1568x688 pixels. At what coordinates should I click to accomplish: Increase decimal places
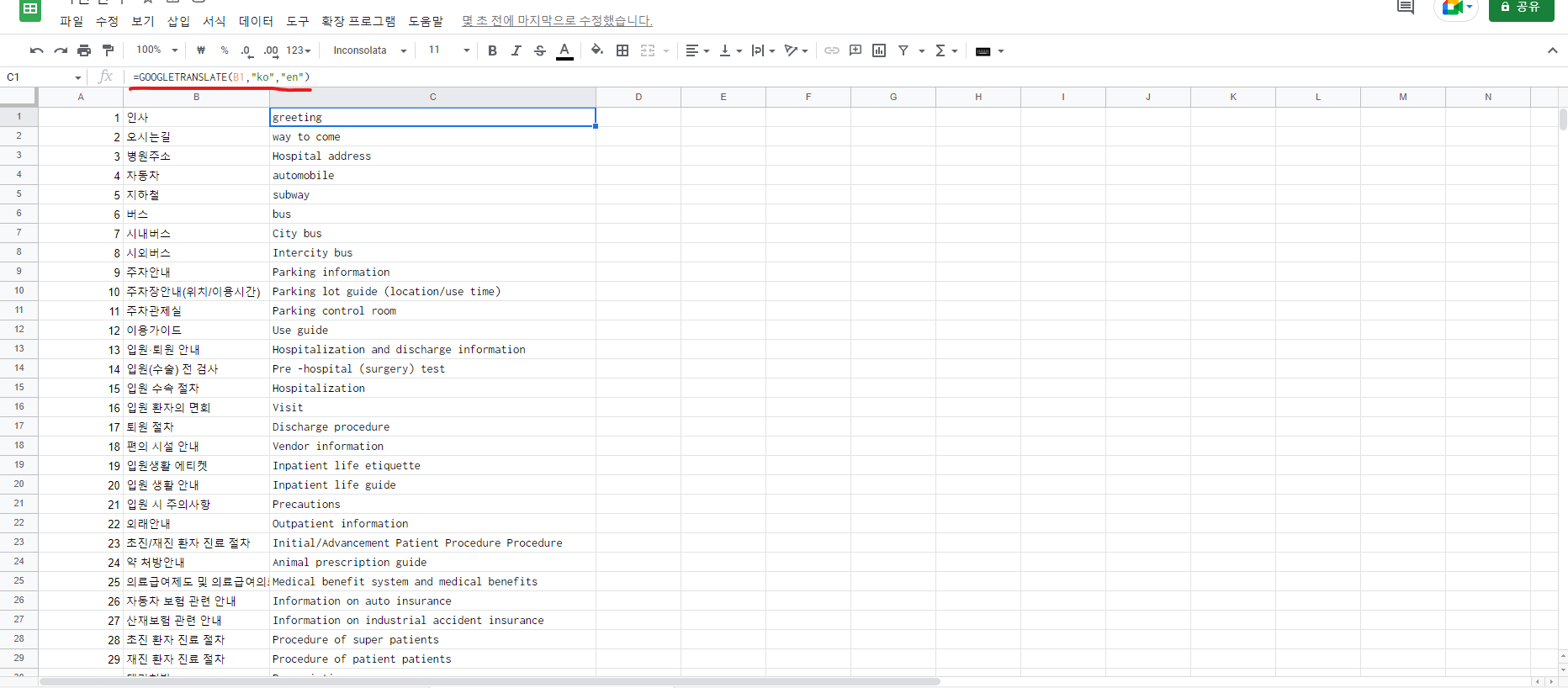[x=271, y=50]
